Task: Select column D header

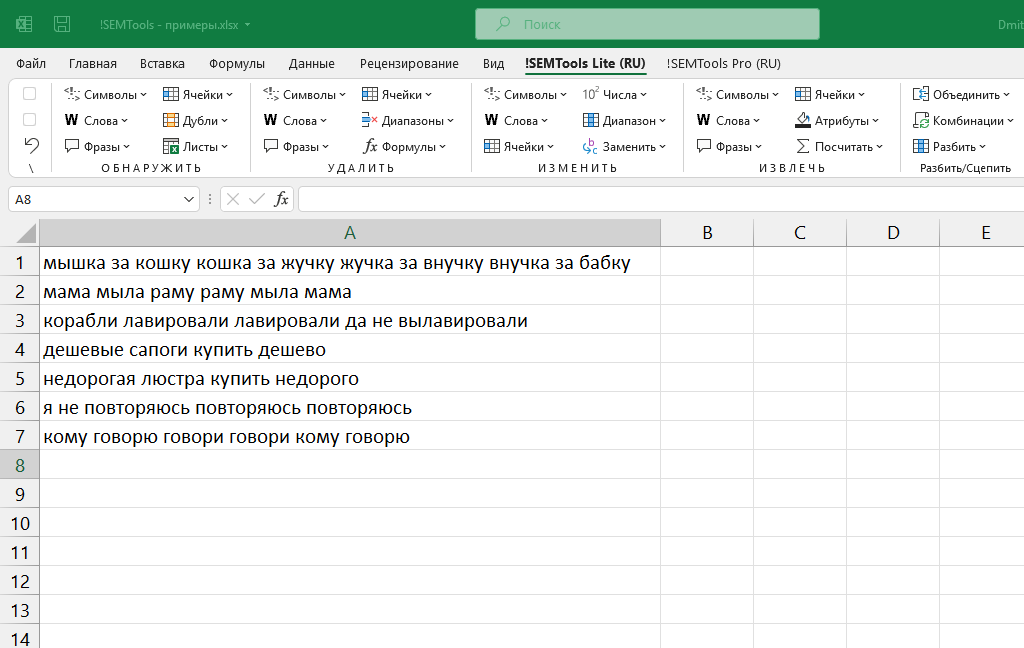Action: click(x=893, y=233)
